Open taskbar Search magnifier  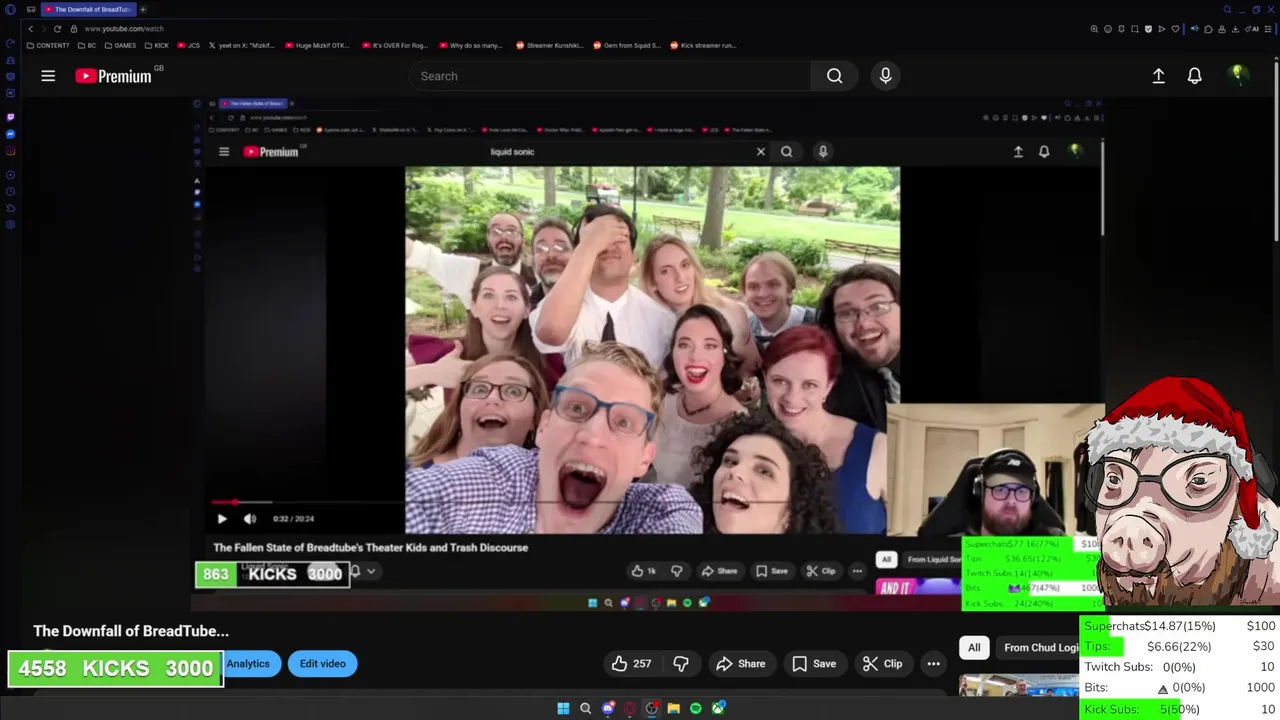point(586,708)
